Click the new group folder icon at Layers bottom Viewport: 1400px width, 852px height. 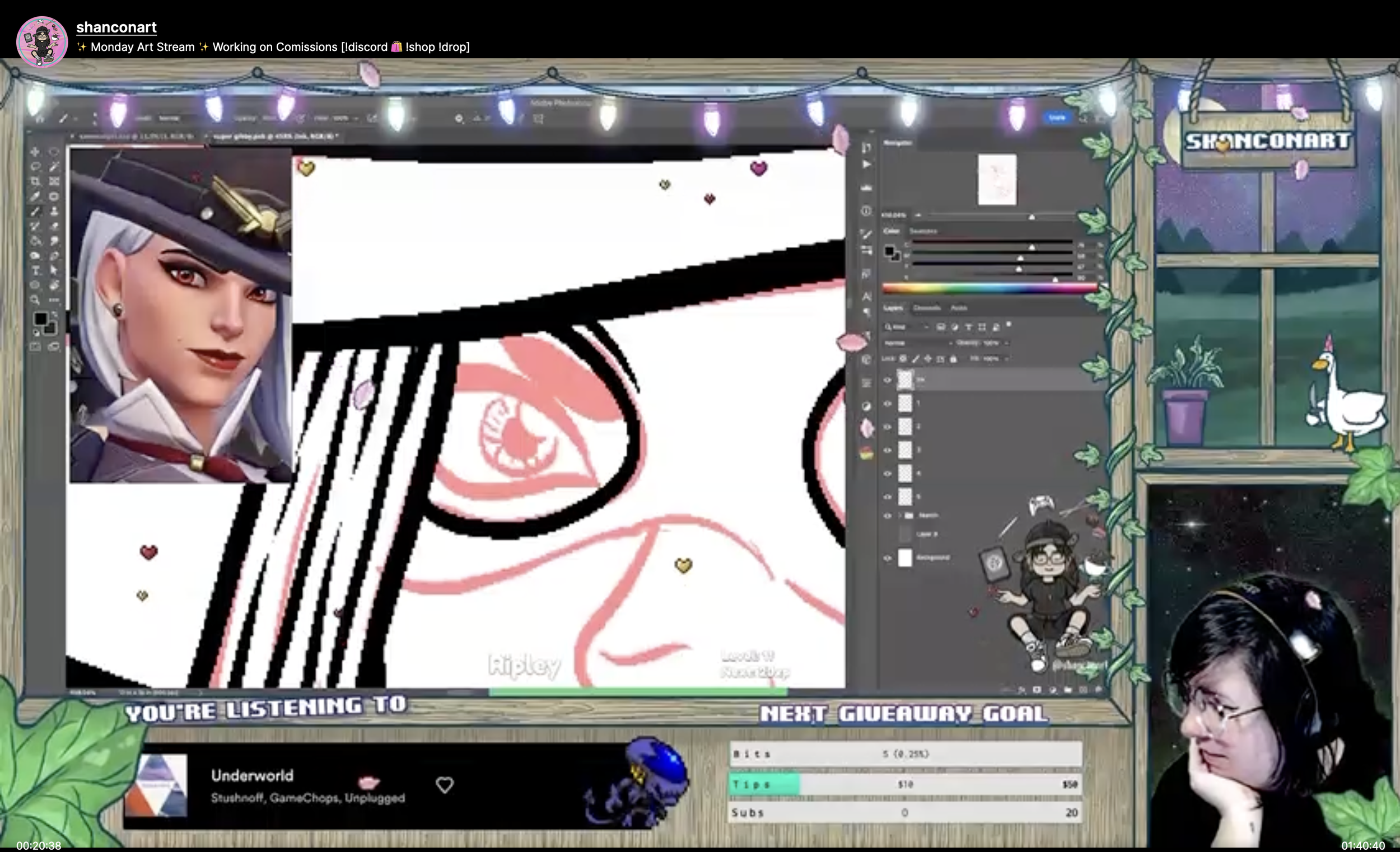click(1067, 690)
